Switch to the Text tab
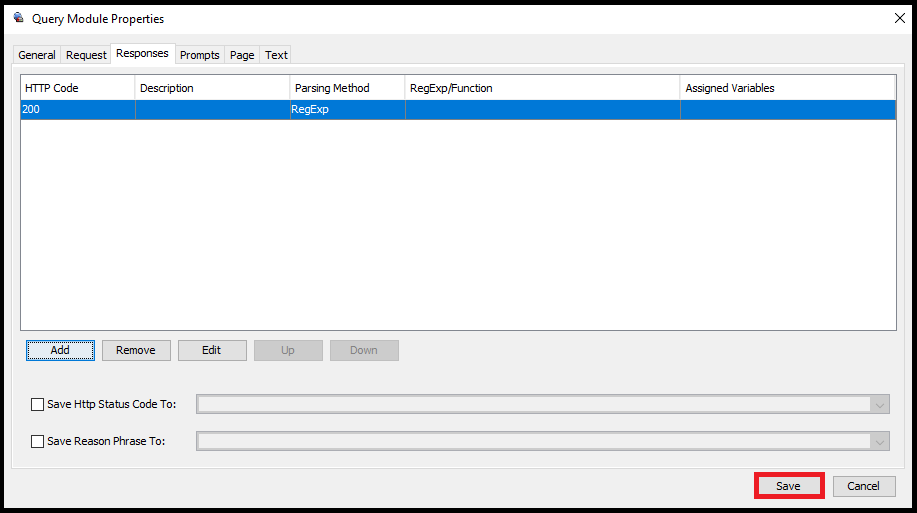Screen dimensions: 917x513 (x=276, y=55)
